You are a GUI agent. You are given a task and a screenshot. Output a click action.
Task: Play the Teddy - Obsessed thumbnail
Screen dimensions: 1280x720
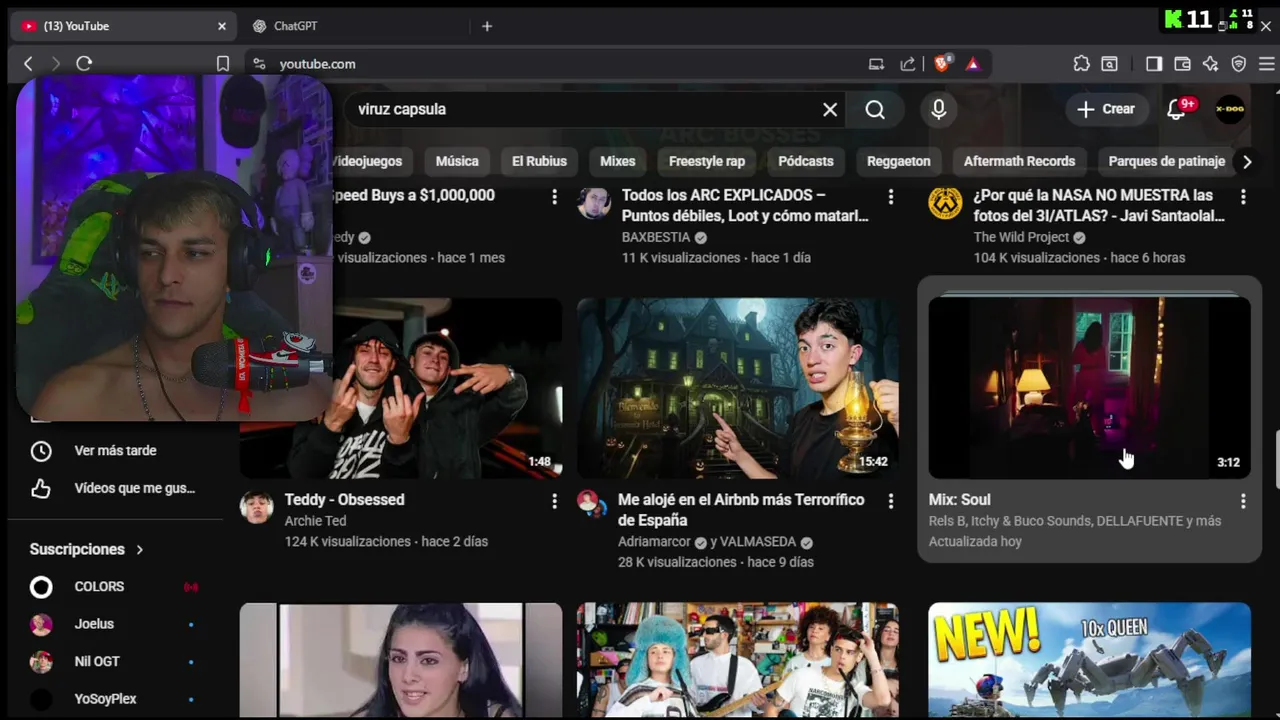[401, 388]
